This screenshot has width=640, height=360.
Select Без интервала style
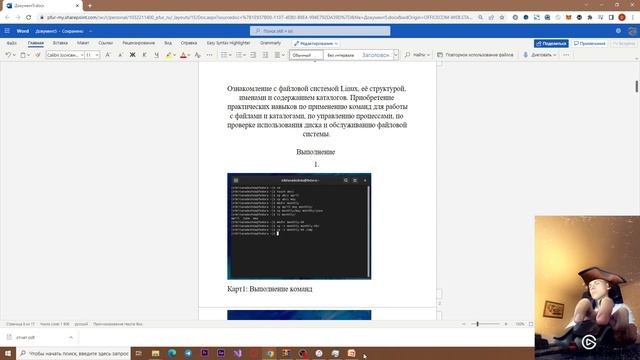point(340,55)
